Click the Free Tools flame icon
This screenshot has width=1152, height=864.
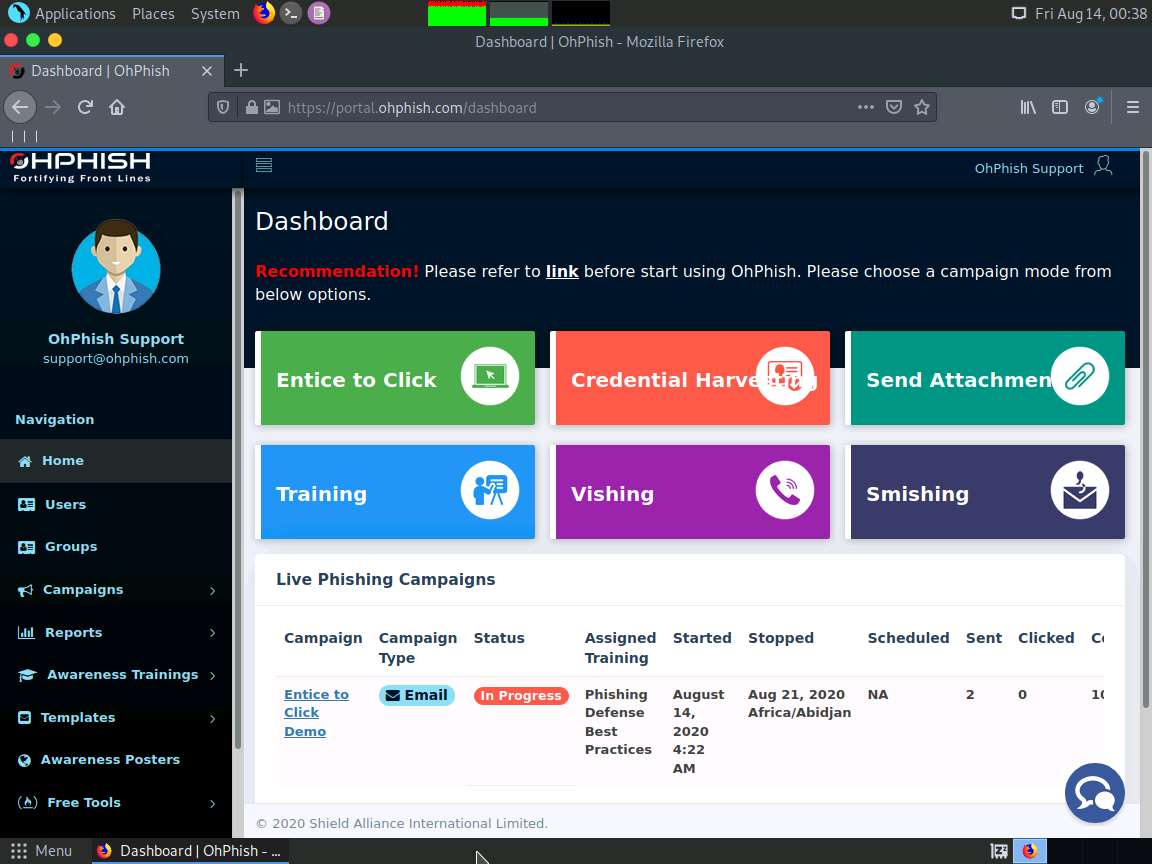[27, 802]
